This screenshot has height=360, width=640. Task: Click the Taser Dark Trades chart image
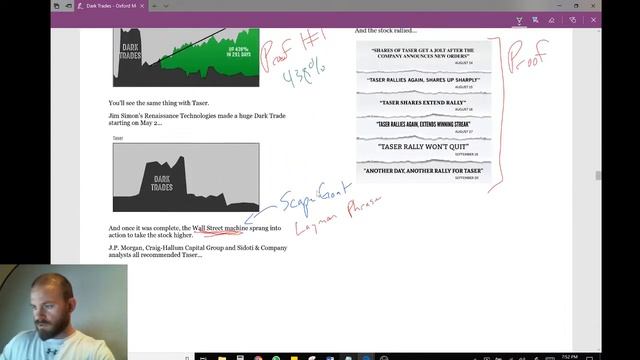pos(186,177)
